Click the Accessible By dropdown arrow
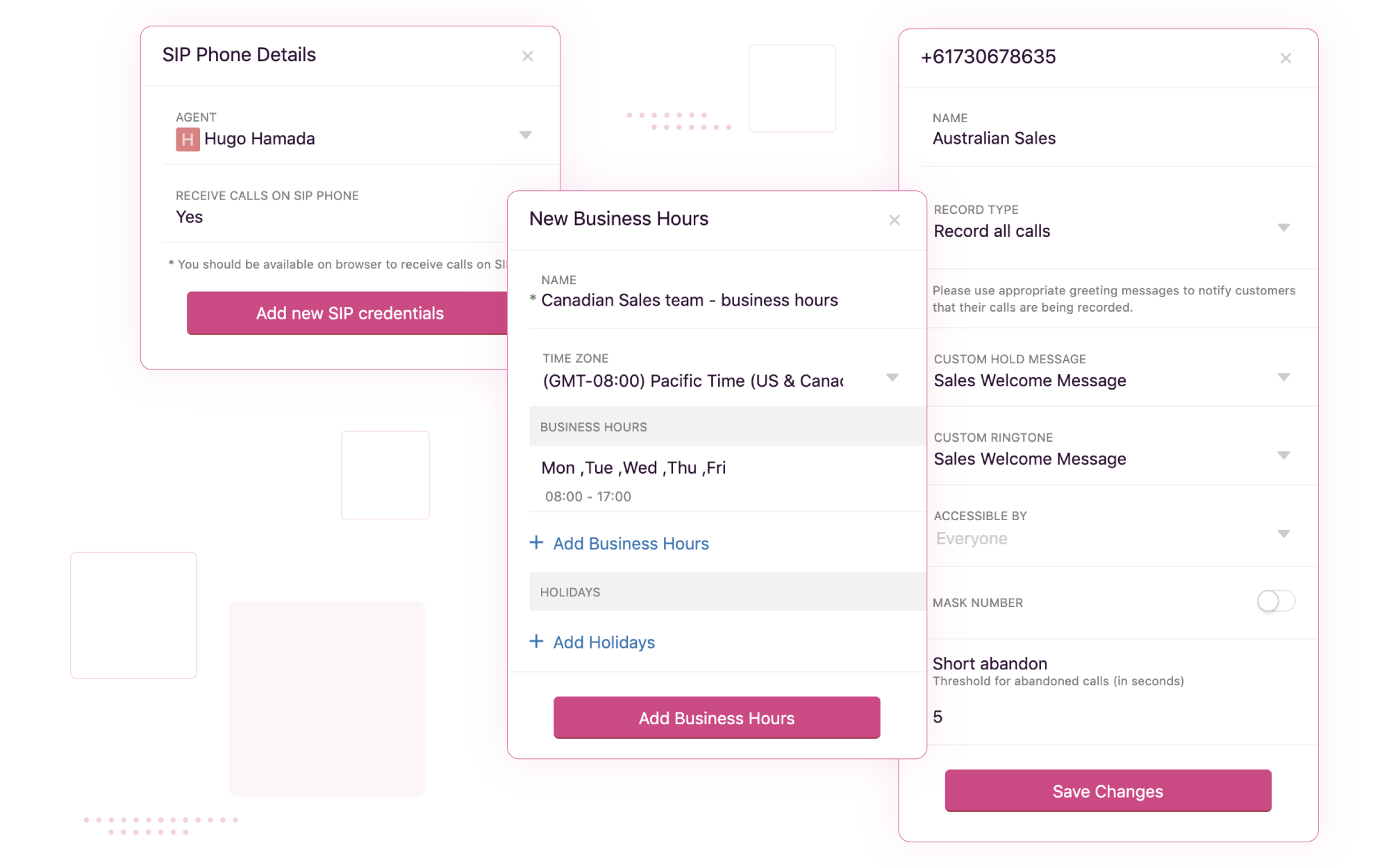The image size is (1389, 868). 1280,538
